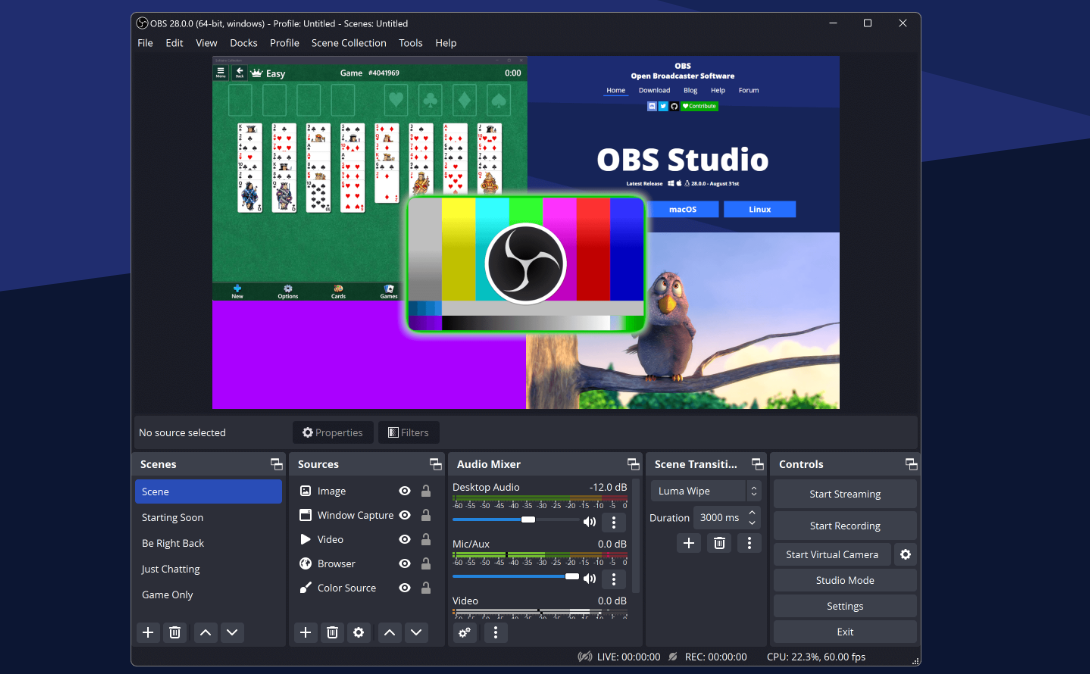1090x674 pixels.
Task: Pop out the Audio Mixer dock
Action: [x=633, y=464]
